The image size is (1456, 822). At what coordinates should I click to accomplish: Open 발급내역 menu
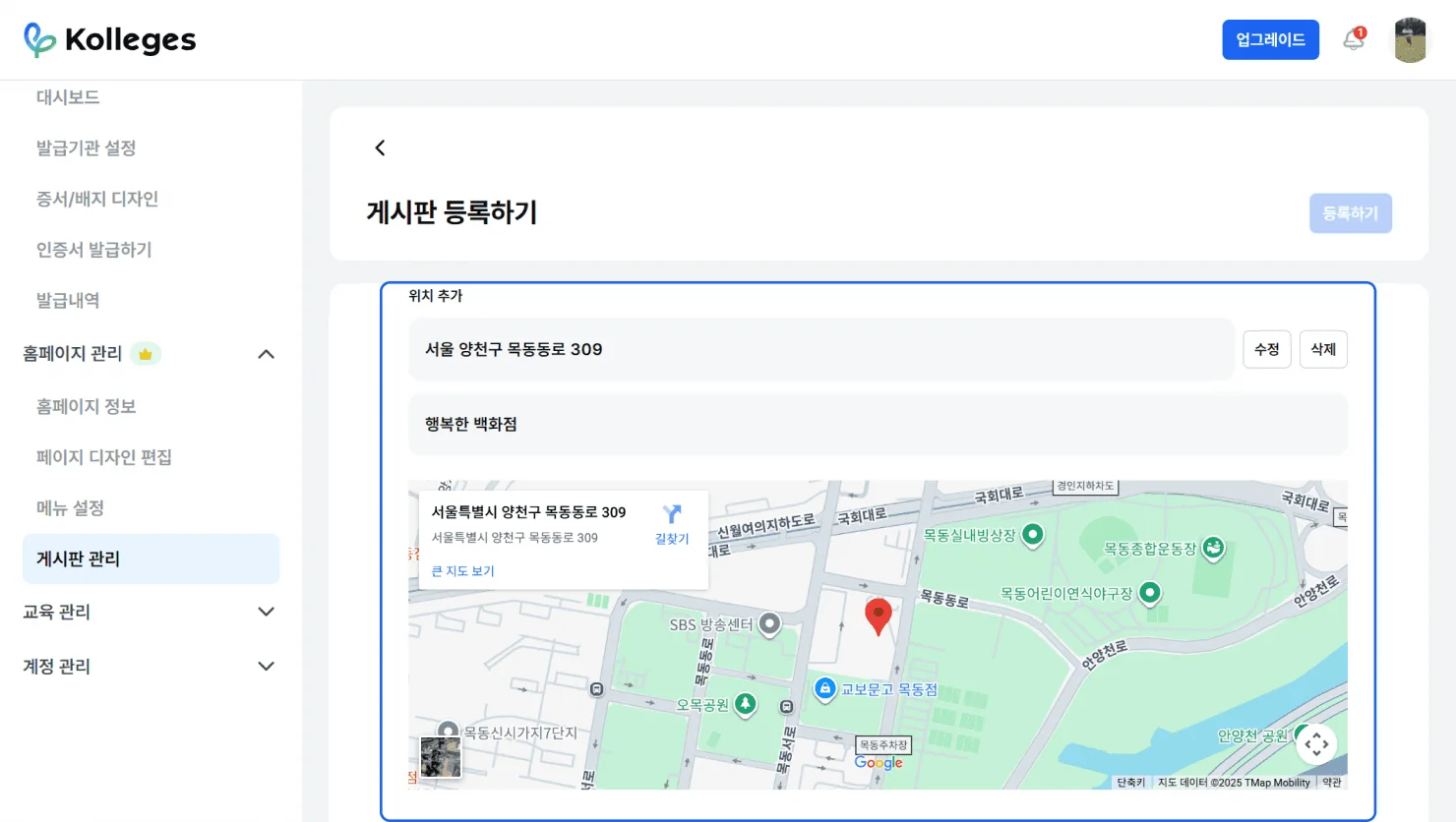tap(68, 301)
